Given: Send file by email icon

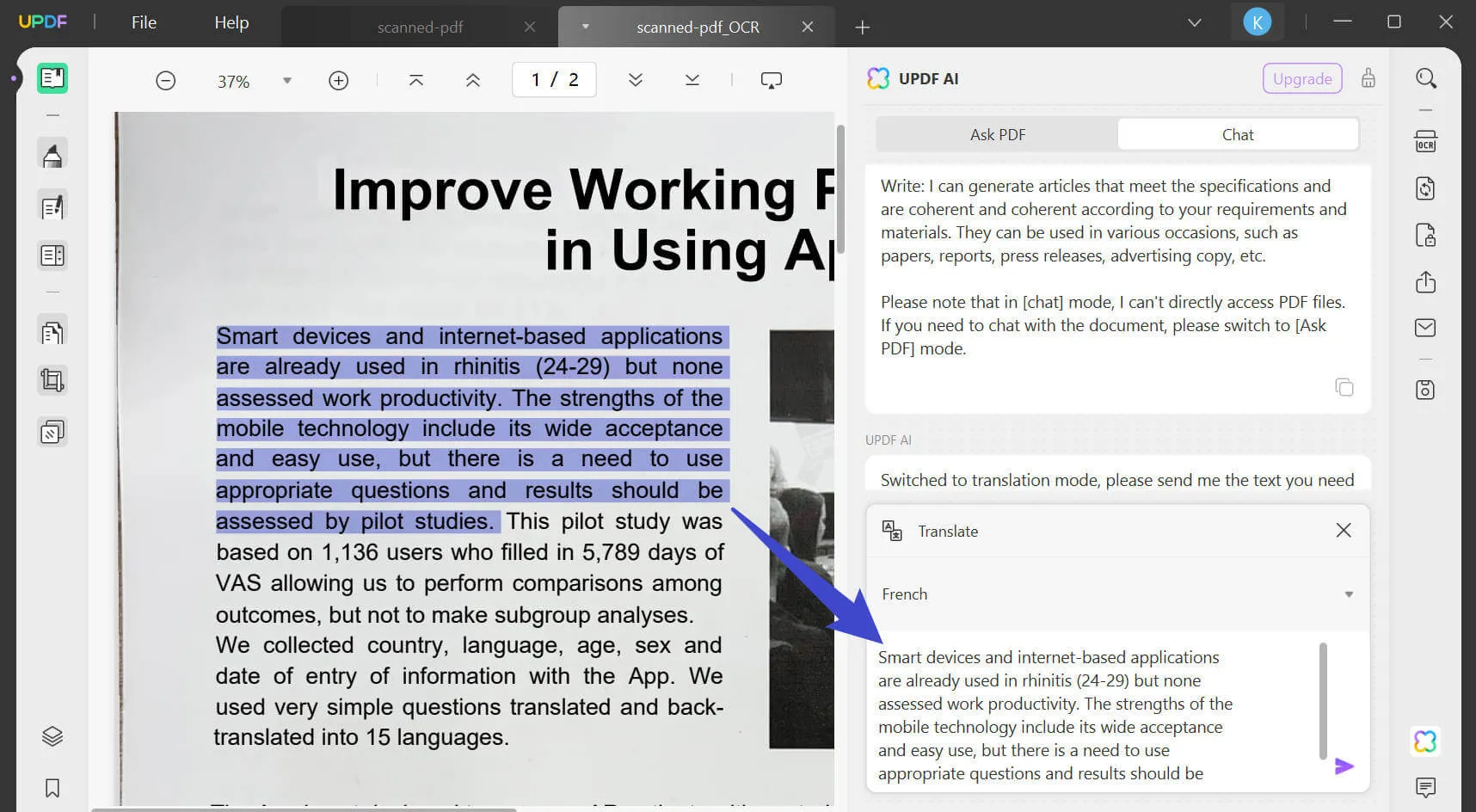Looking at the screenshot, I should pos(1426,328).
